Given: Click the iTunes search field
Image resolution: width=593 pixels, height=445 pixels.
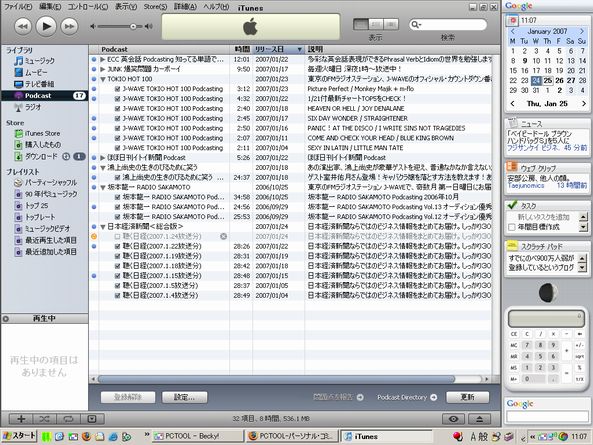Looking at the screenshot, I should (x=448, y=25).
